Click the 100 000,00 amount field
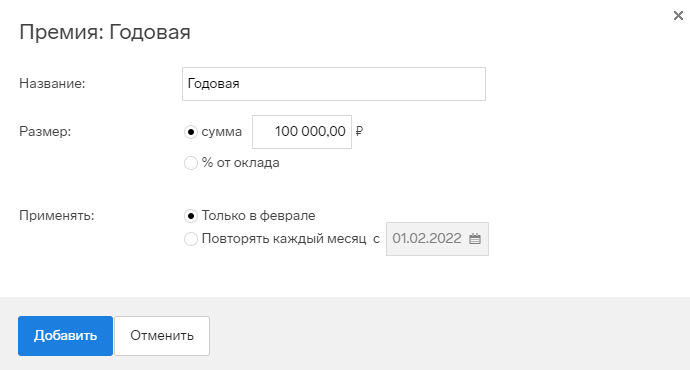 pyautogui.click(x=302, y=132)
